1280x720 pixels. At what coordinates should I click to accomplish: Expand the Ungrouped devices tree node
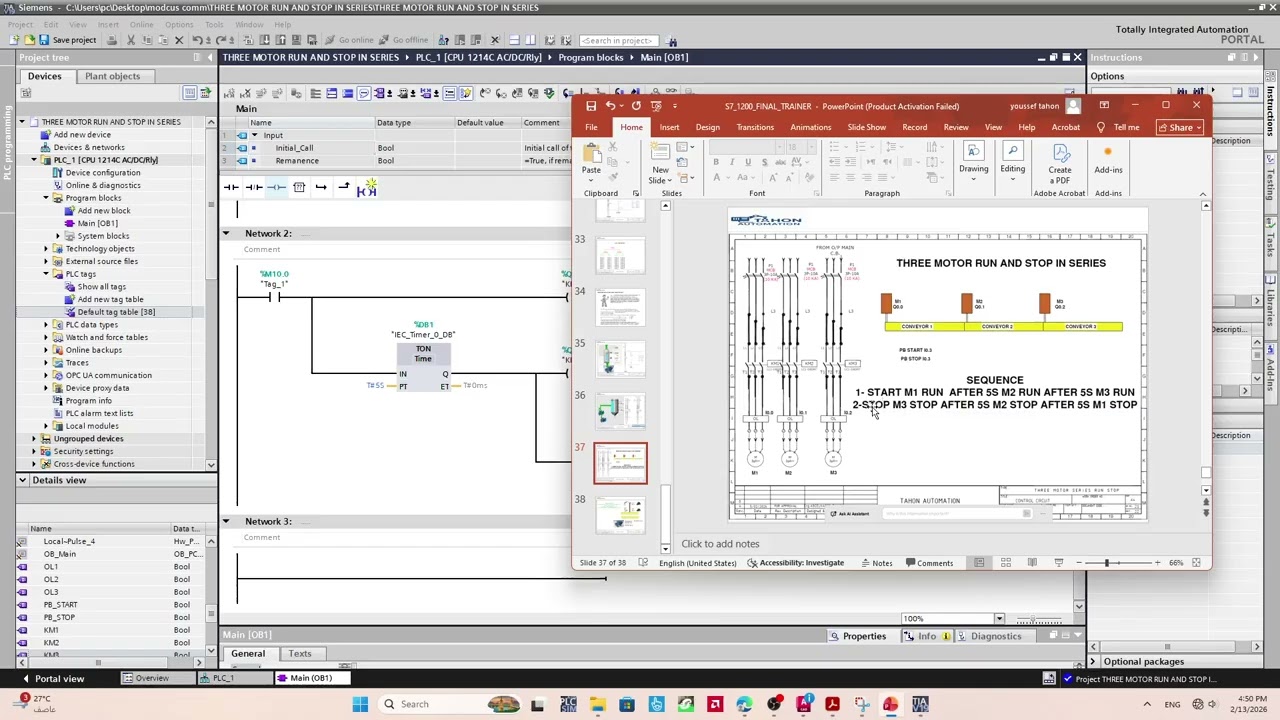(x=33, y=439)
